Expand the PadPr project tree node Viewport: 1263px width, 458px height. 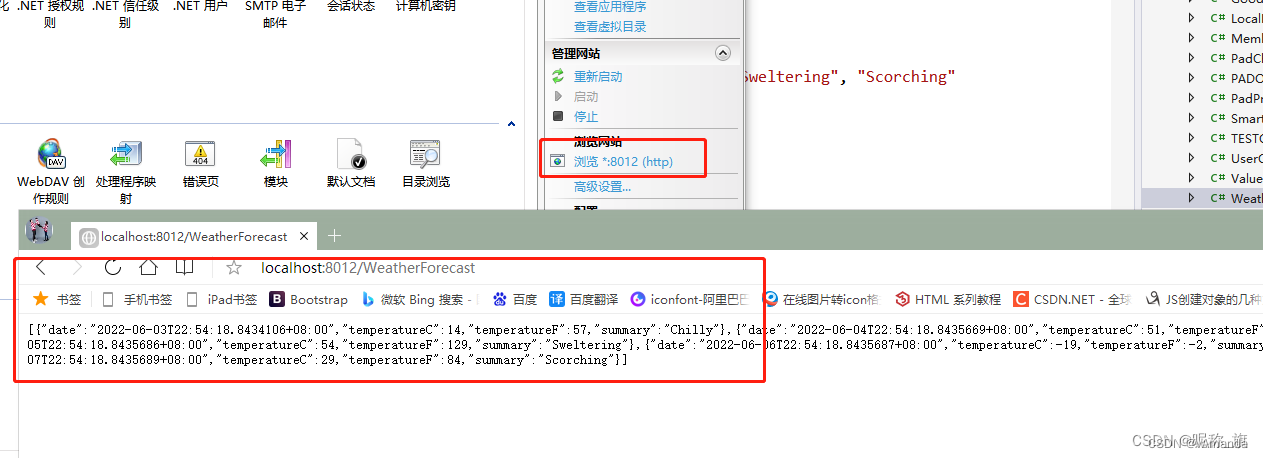(x=1191, y=98)
